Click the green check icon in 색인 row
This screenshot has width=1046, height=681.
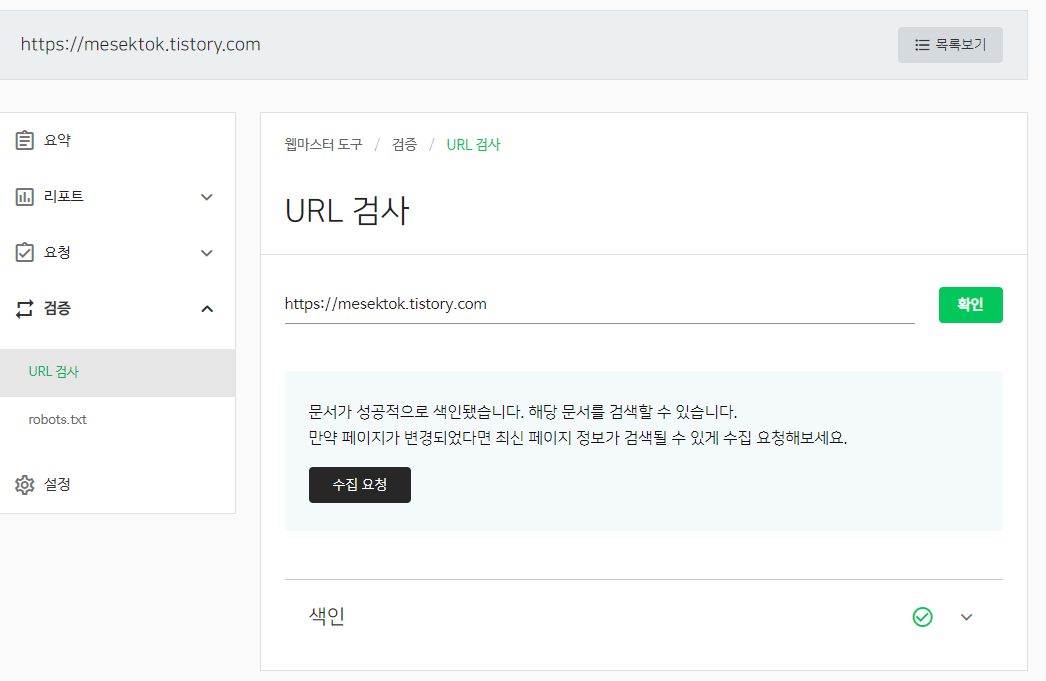pos(923,617)
